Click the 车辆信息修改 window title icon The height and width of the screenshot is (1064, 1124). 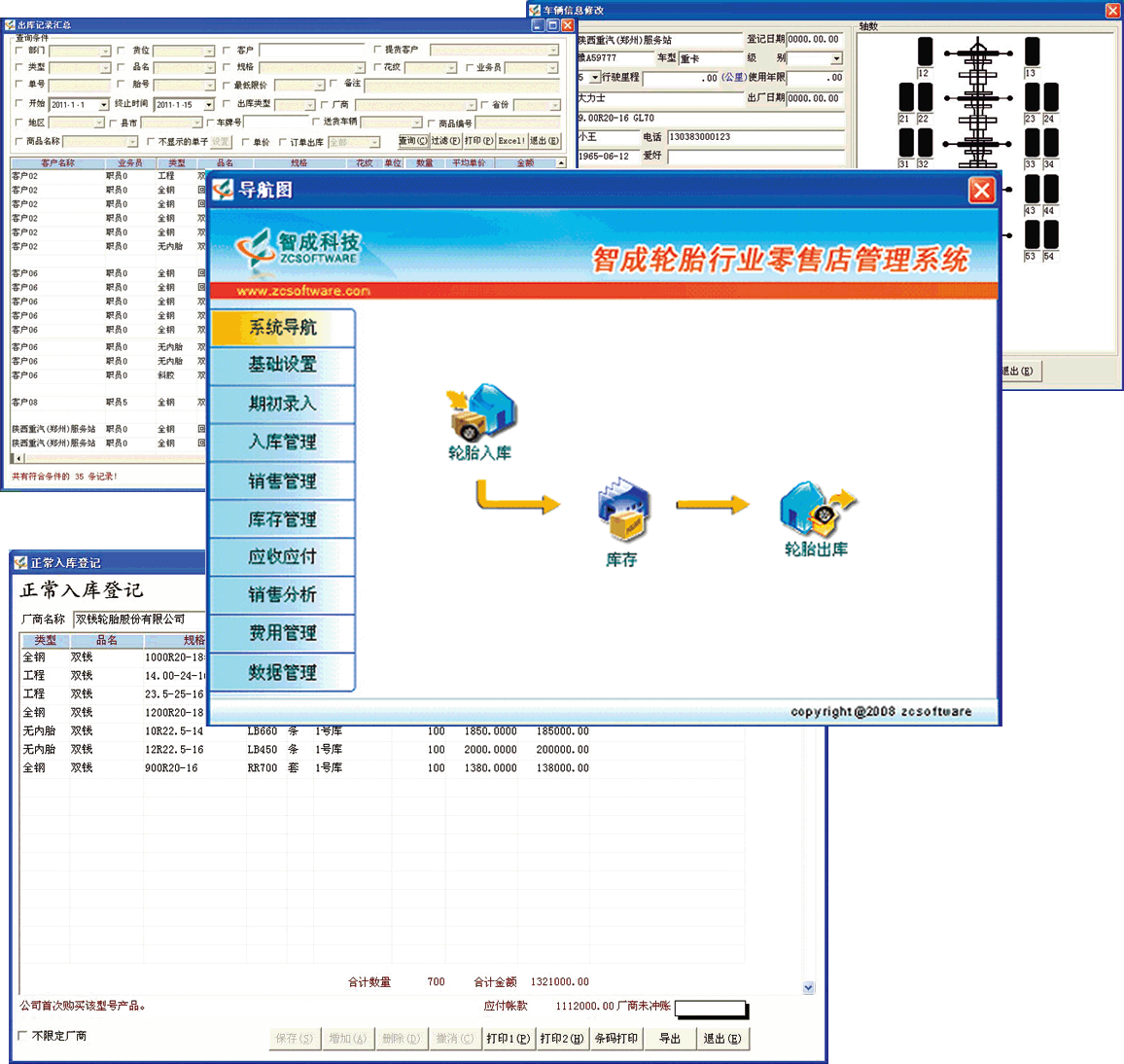coord(534,10)
